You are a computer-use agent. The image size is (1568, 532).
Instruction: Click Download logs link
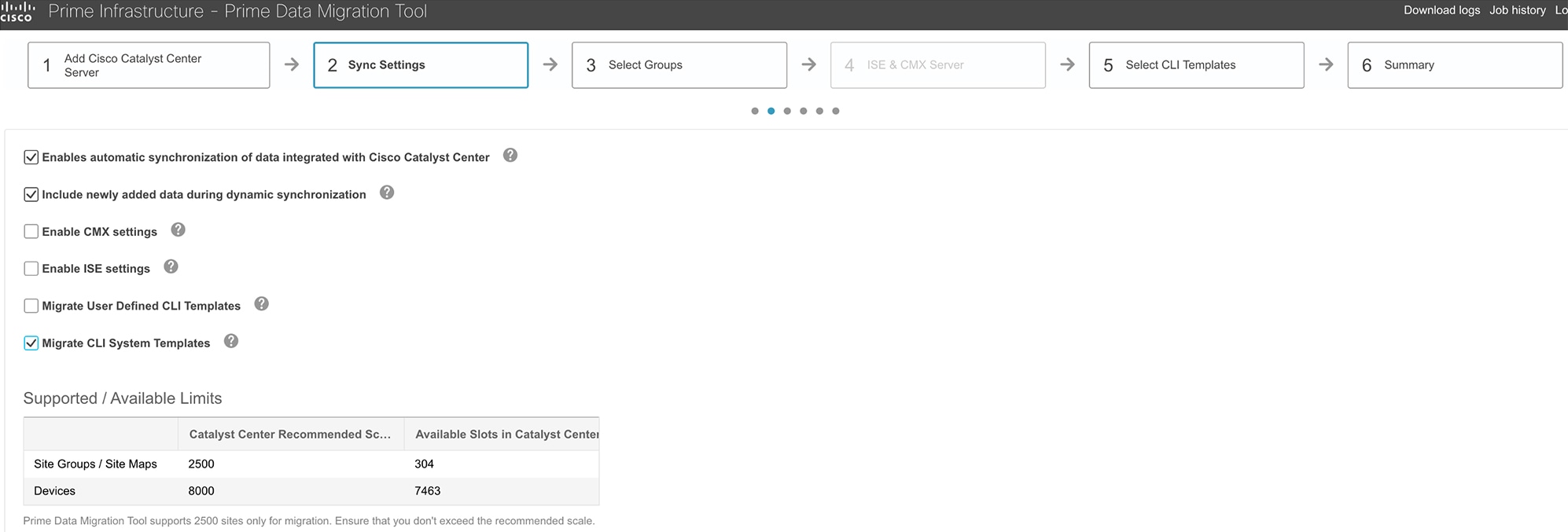[x=1442, y=10]
